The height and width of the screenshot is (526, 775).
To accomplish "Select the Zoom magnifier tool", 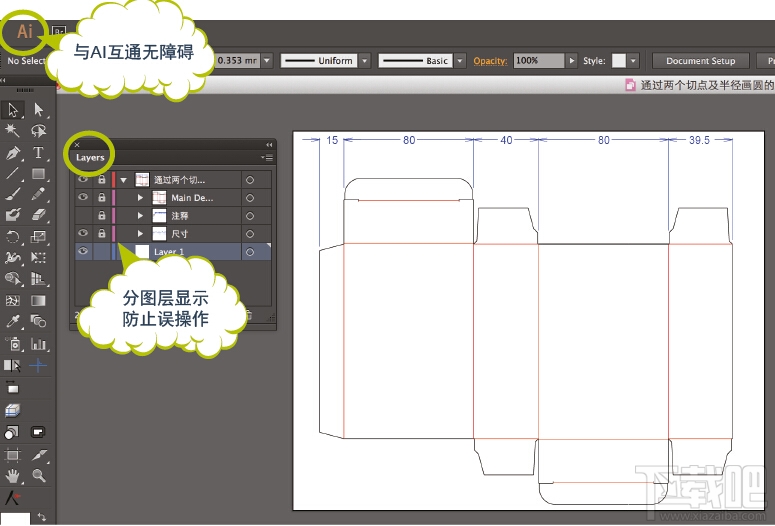I will (x=38, y=476).
